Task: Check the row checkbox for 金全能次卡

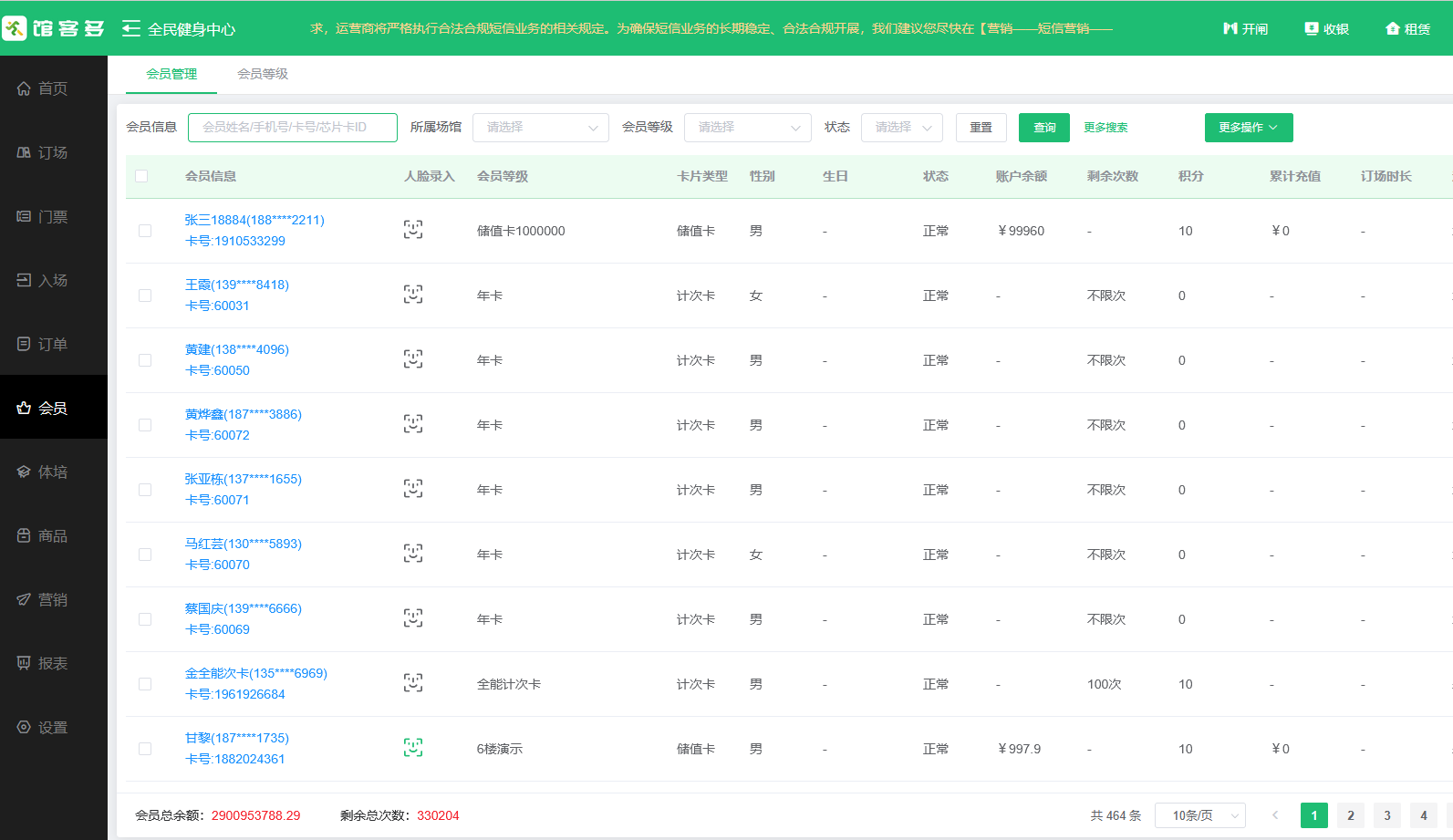Action: click(145, 684)
